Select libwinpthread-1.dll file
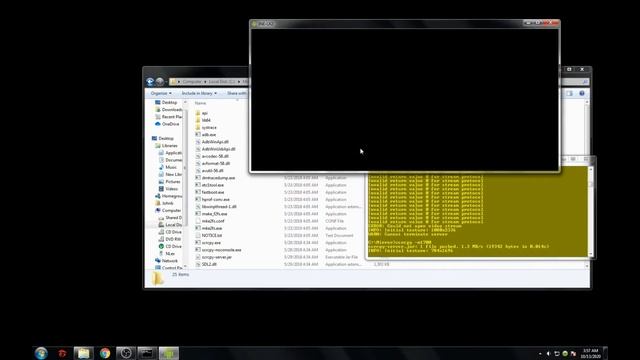The image size is (640, 360). click(219, 207)
